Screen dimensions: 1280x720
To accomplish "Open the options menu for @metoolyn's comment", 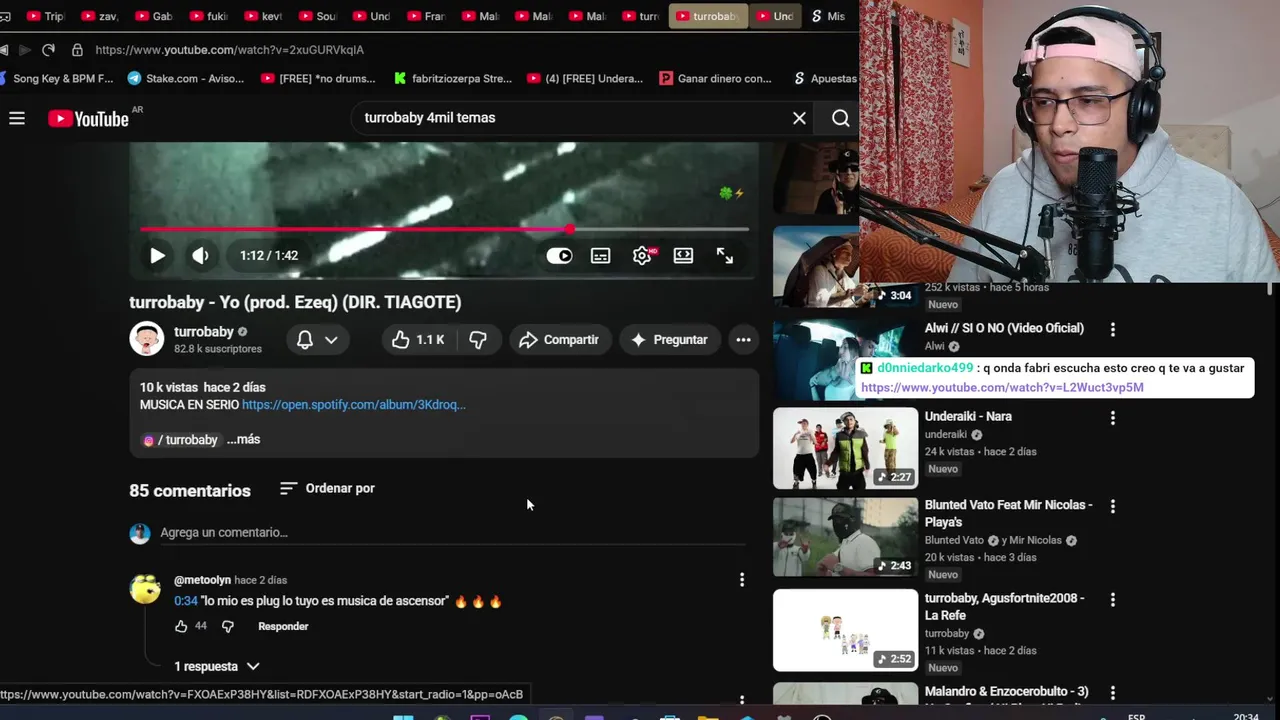I will click(742, 580).
